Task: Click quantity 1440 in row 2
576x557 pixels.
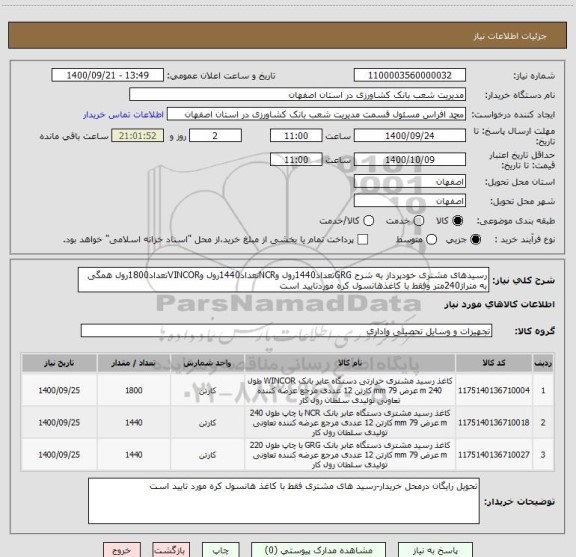Action: 134,423
